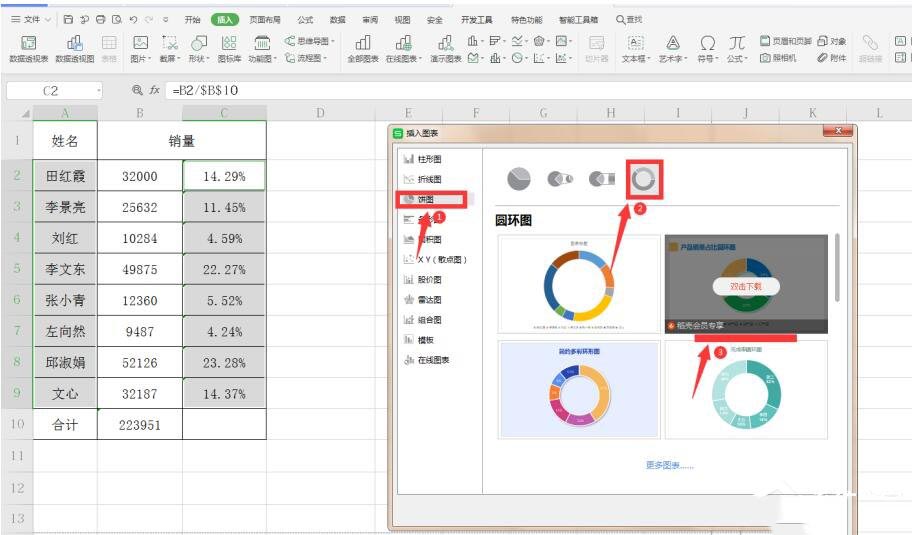Open All Charts (全部图表)
This screenshot has height=535, width=912.
[x=363, y=48]
